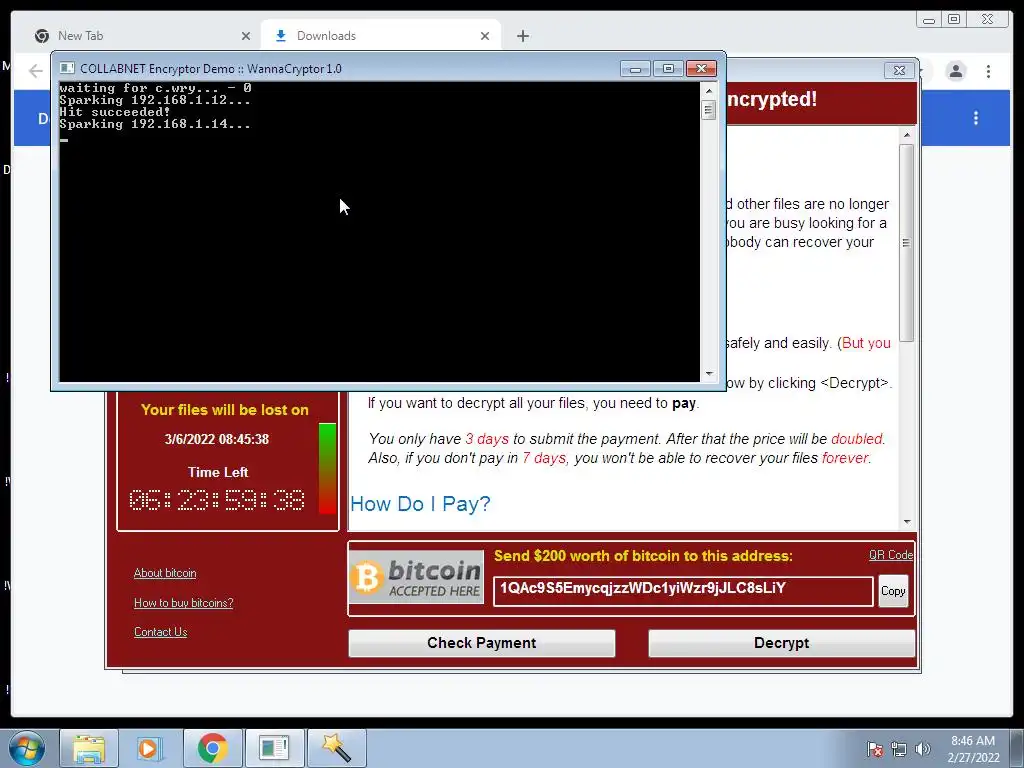The width and height of the screenshot is (1024, 768).
Task: Click the console scrollbar thumb
Action: 709,110
